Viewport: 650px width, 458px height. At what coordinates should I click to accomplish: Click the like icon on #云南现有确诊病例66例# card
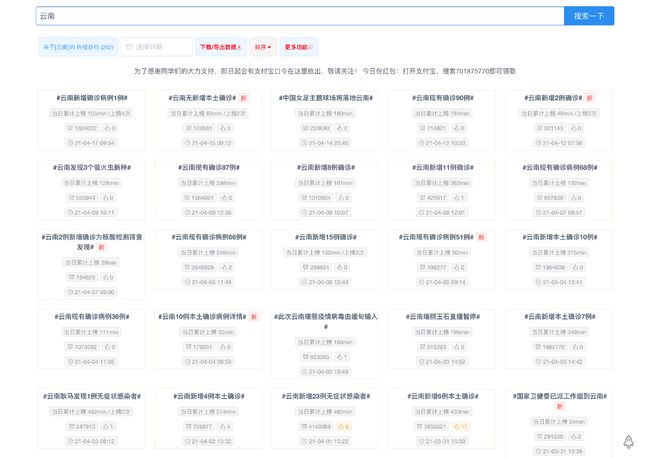pos(224,267)
